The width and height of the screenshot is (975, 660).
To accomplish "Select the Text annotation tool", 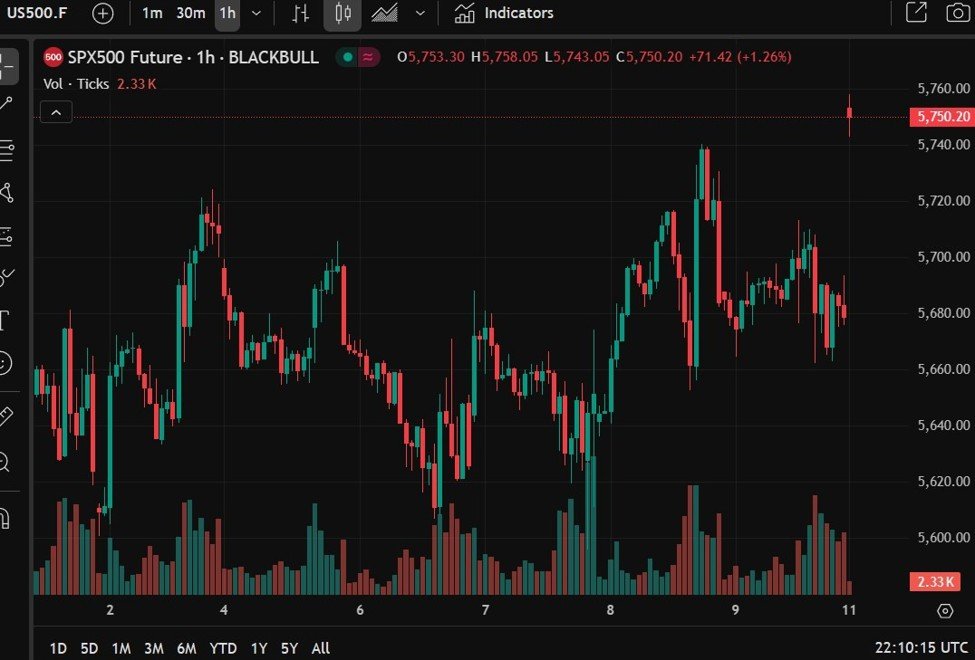I will pos(5,320).
